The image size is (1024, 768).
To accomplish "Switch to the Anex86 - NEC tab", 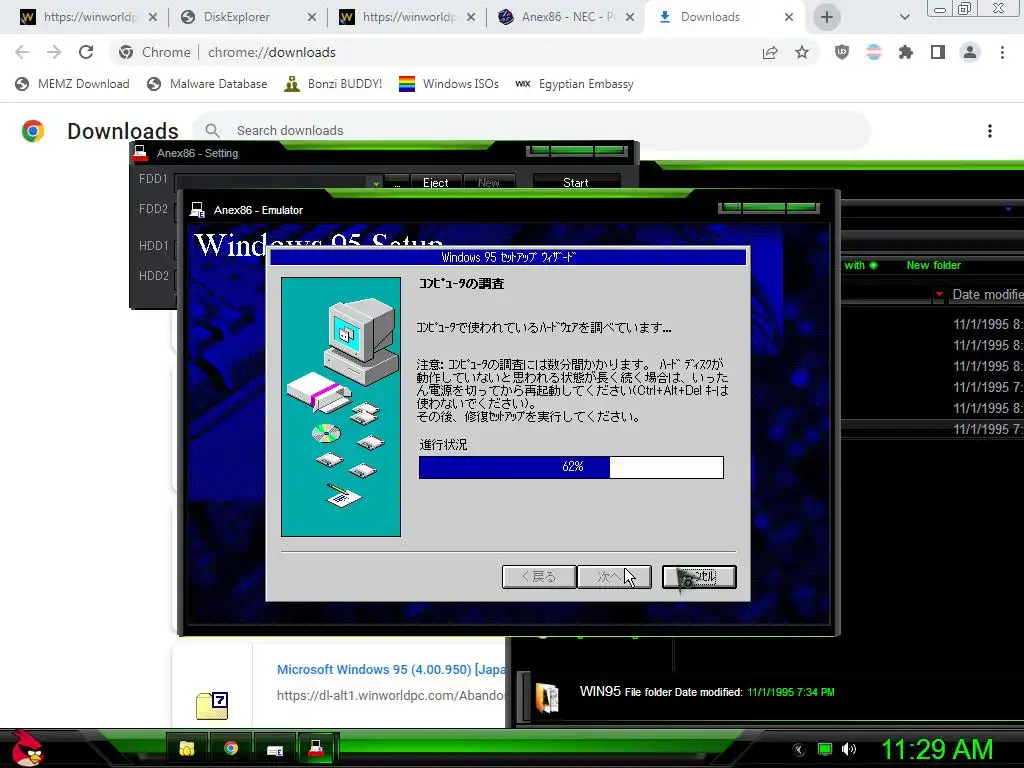I will tap(566, 17).
